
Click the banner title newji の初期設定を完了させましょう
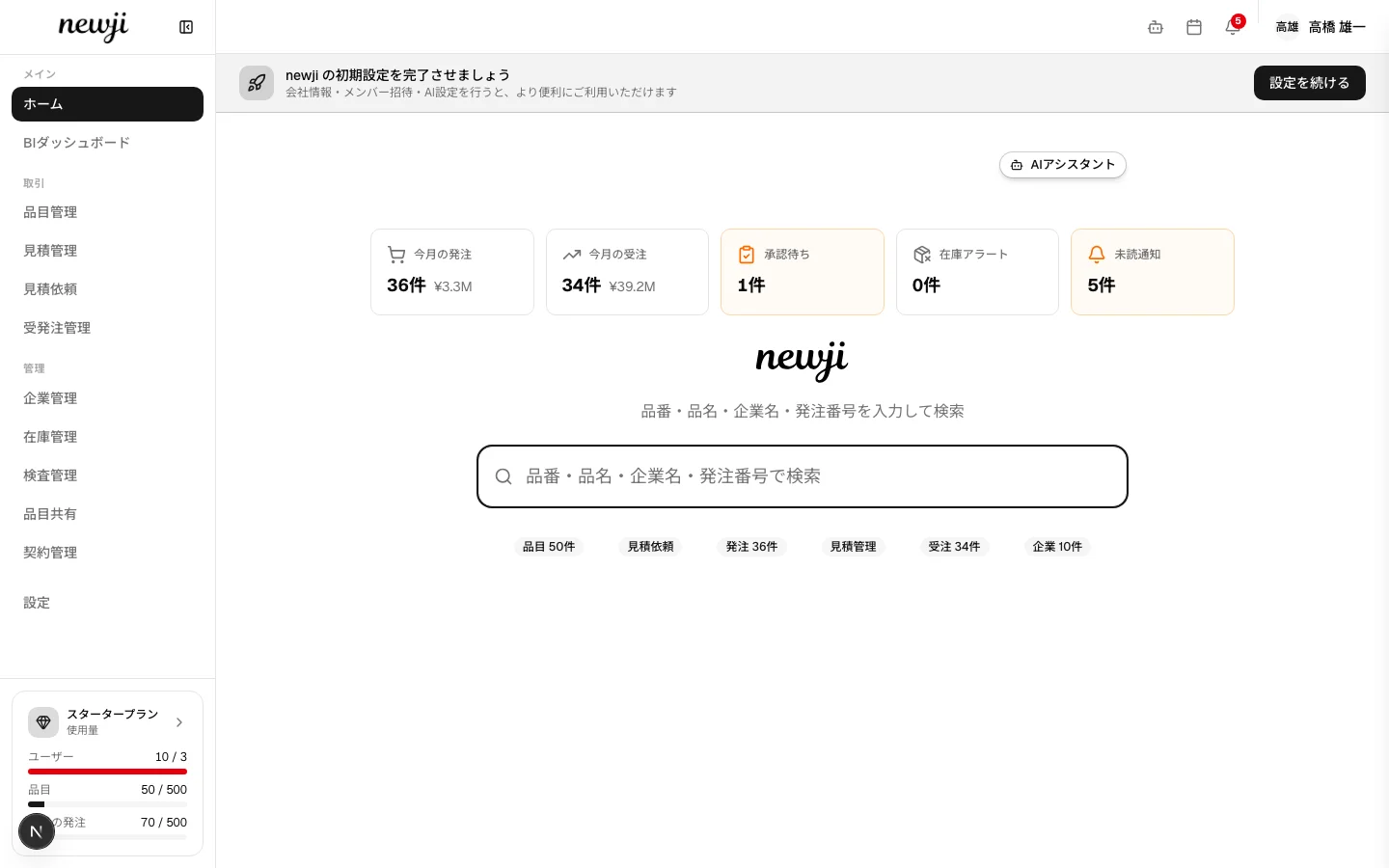[397, 75]
